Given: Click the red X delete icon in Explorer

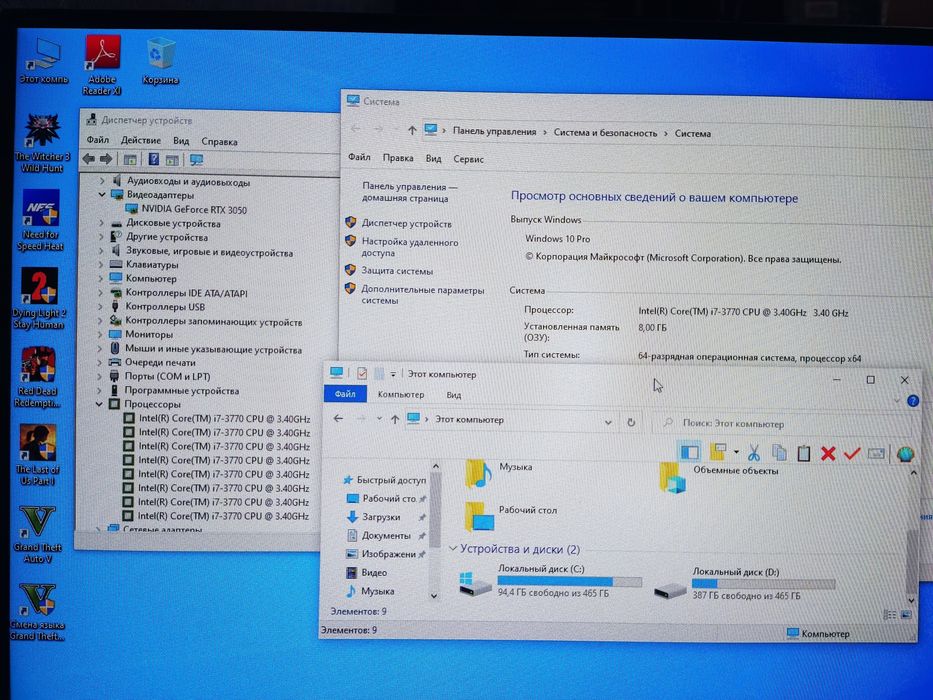Looking at the screenshot, I should [828, 454].
